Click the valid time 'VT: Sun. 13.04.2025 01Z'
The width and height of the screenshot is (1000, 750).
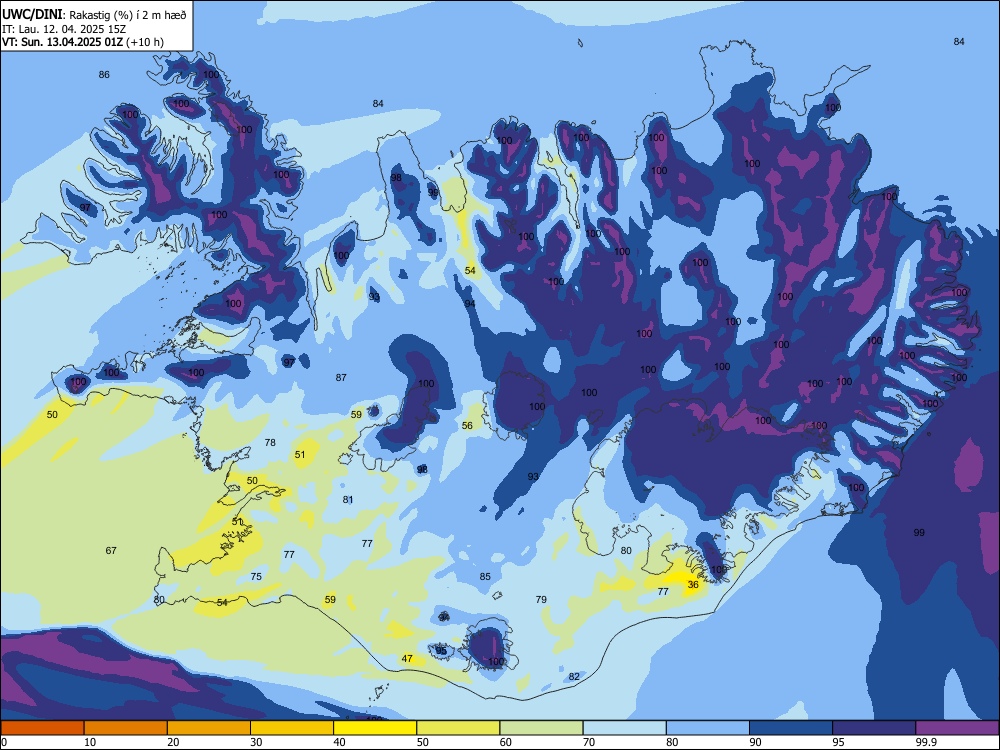(62, 42)
